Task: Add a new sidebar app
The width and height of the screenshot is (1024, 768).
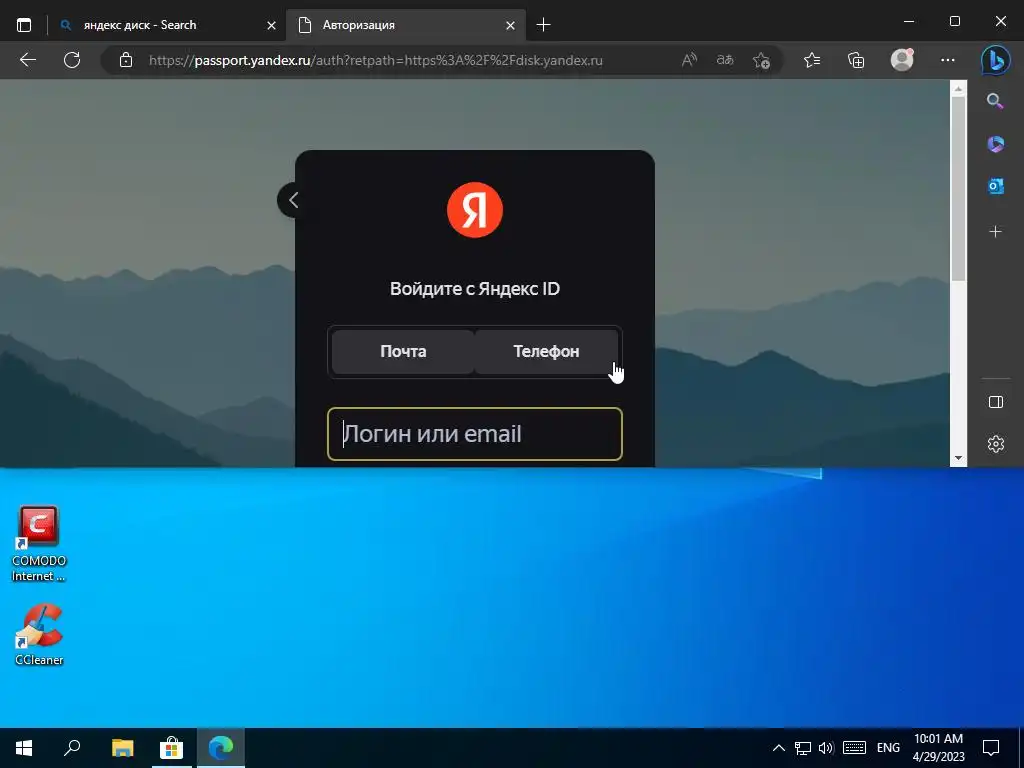Action: pyautogui.click(x=995, y=231)
